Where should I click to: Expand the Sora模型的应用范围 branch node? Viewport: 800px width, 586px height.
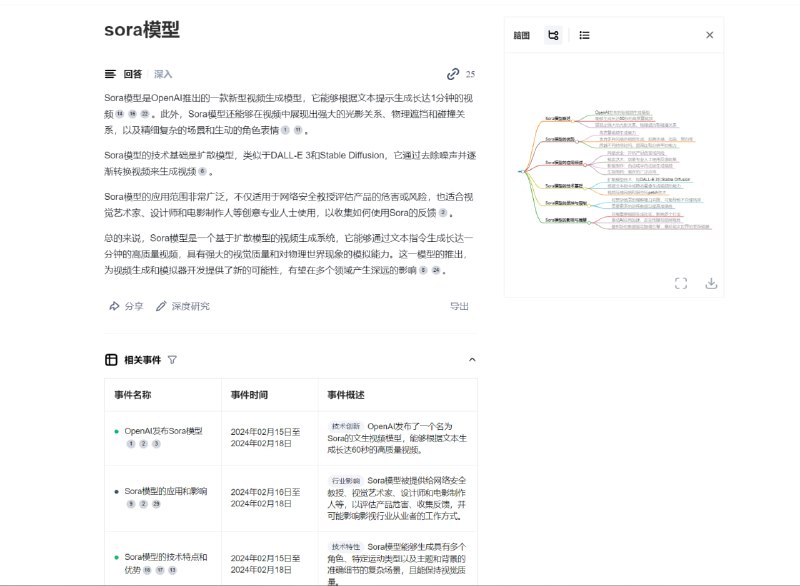(585, 165)
